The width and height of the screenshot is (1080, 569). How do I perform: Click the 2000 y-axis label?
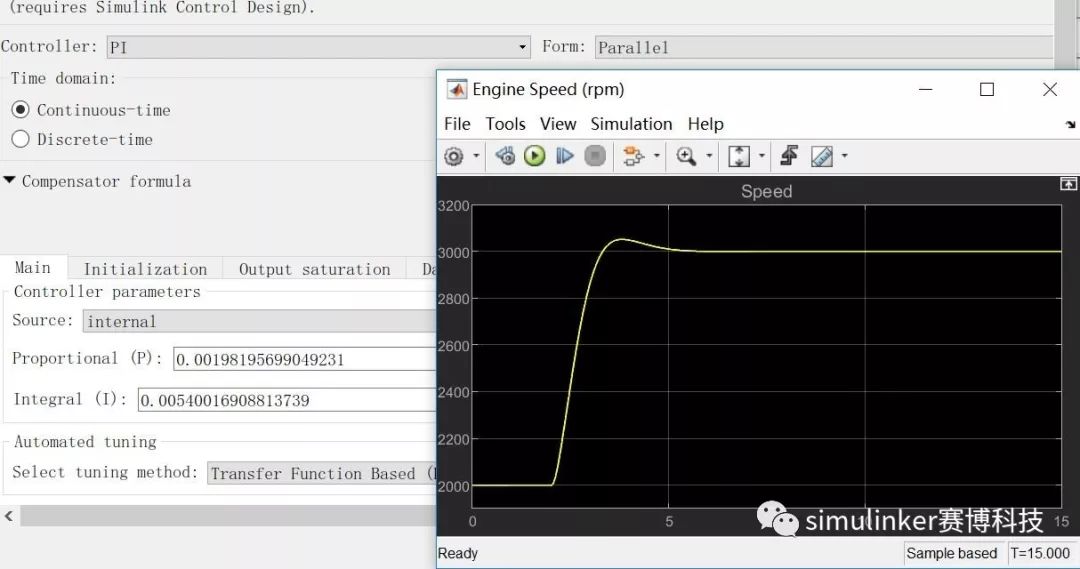click(x=454, y=486)
